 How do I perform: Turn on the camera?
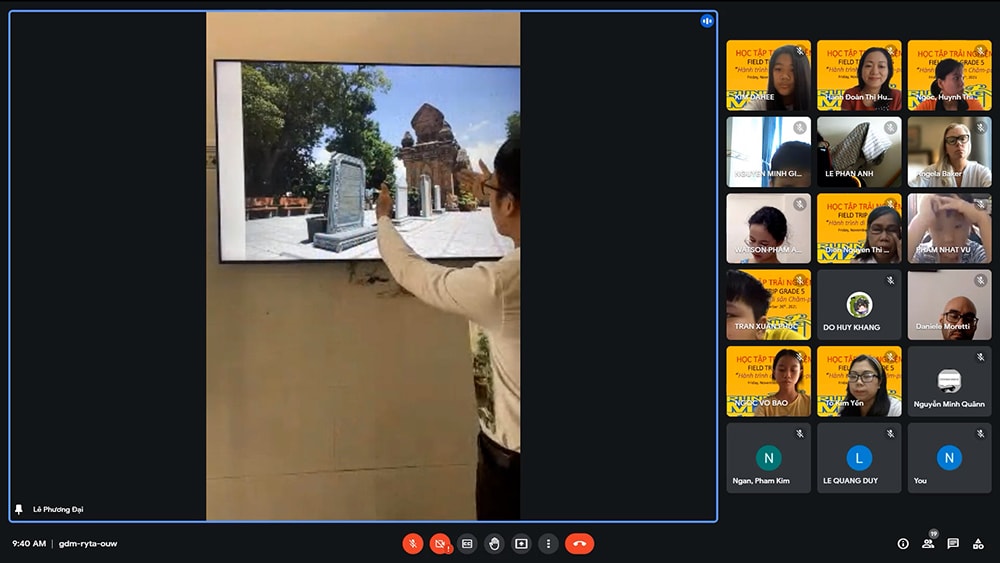click(439, 544)
